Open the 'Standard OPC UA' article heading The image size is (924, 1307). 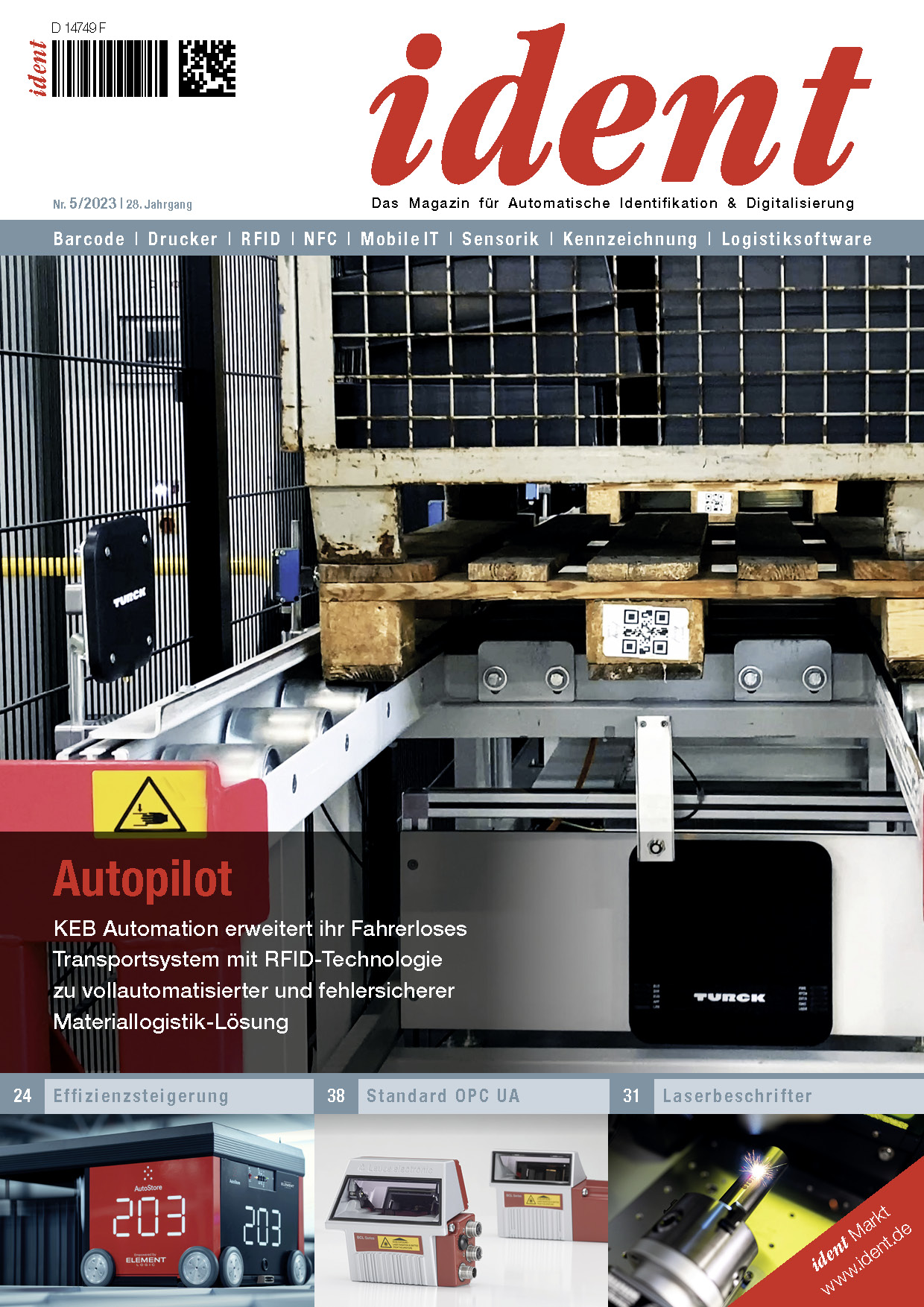point(443,1096)
